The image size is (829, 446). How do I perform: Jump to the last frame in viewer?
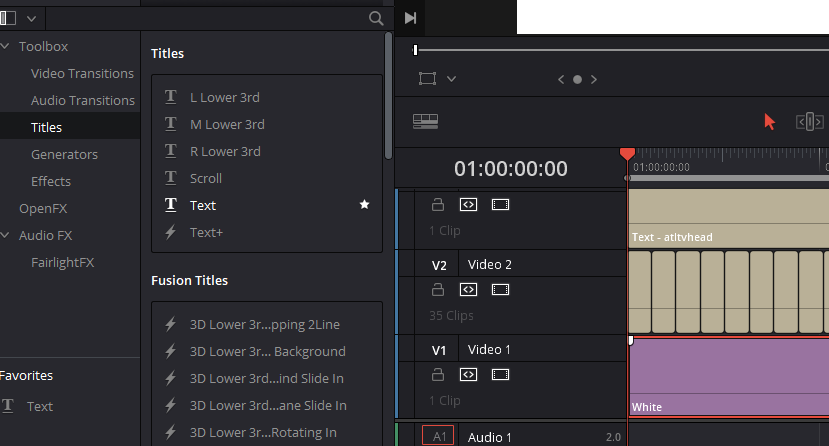tap(410, 18)
